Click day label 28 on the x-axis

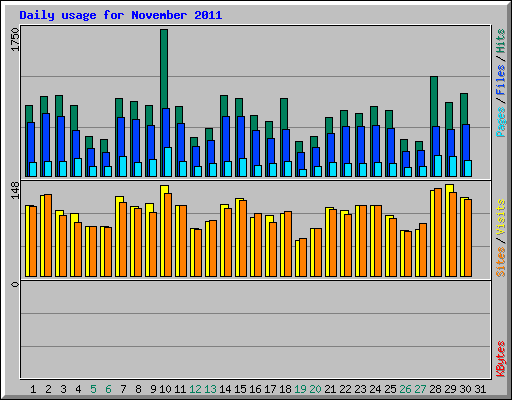point(435,389)
